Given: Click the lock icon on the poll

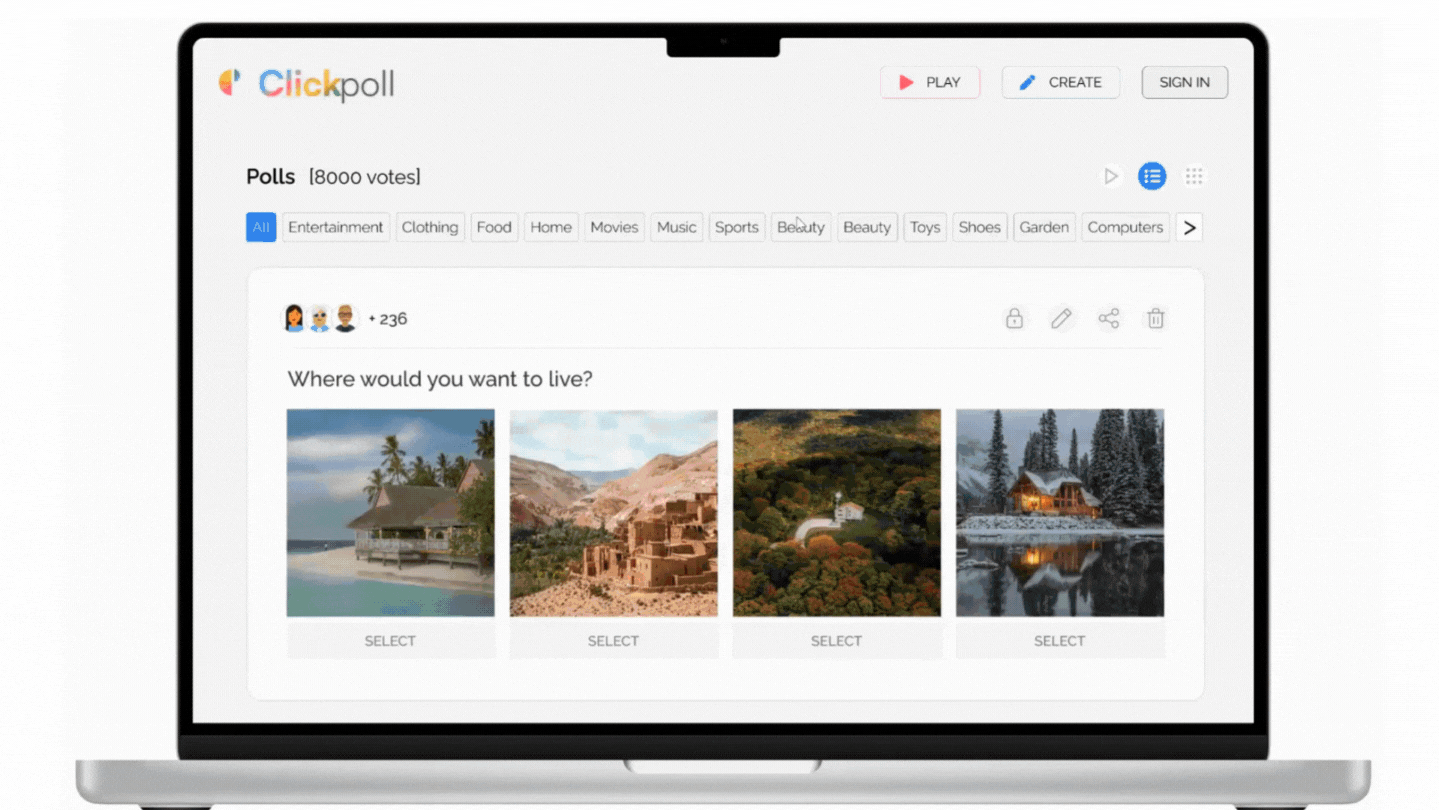Looking at the screenshot, I should coord(1014,319).
